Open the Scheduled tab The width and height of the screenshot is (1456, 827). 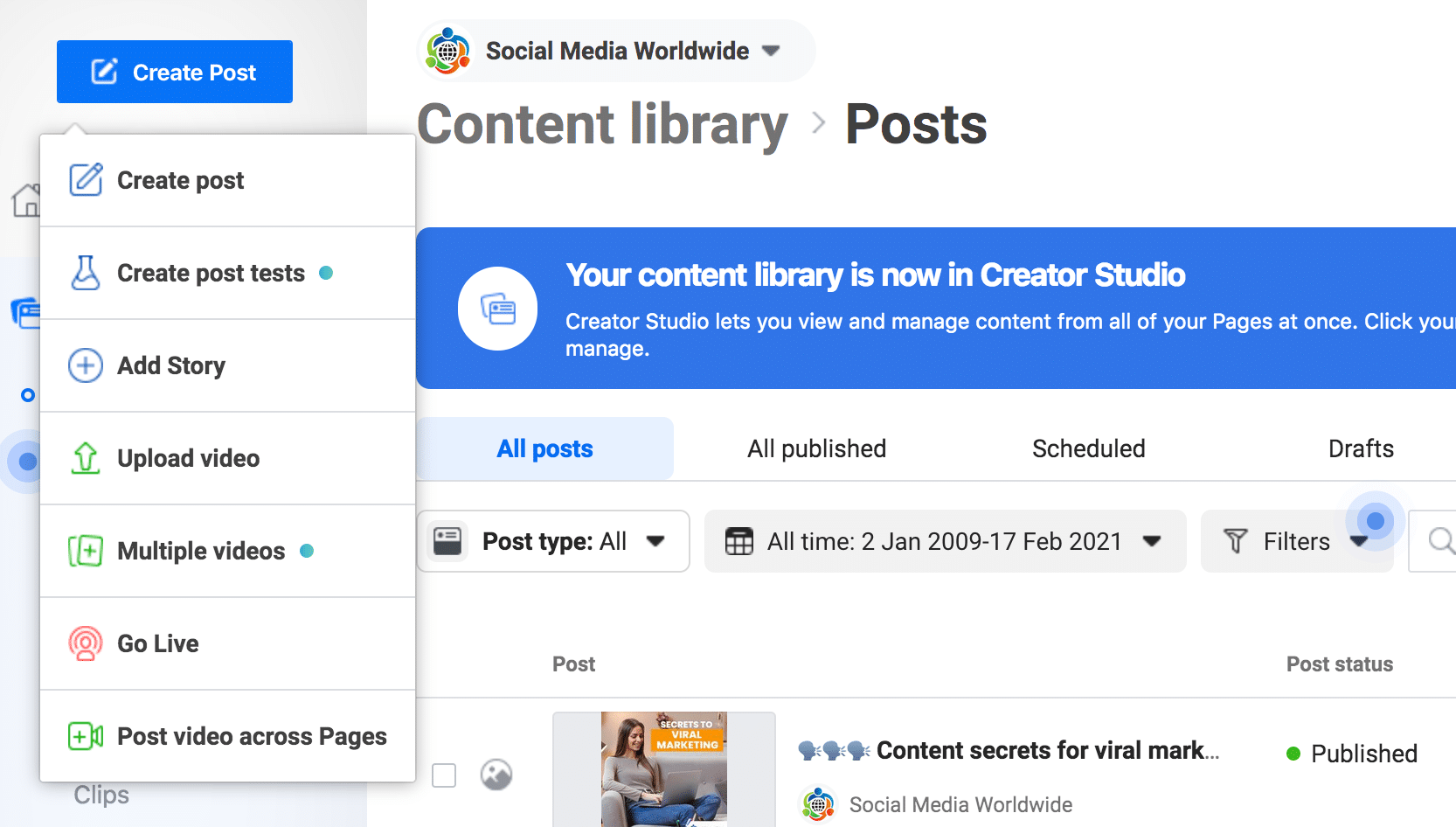tap(1088, 448)
